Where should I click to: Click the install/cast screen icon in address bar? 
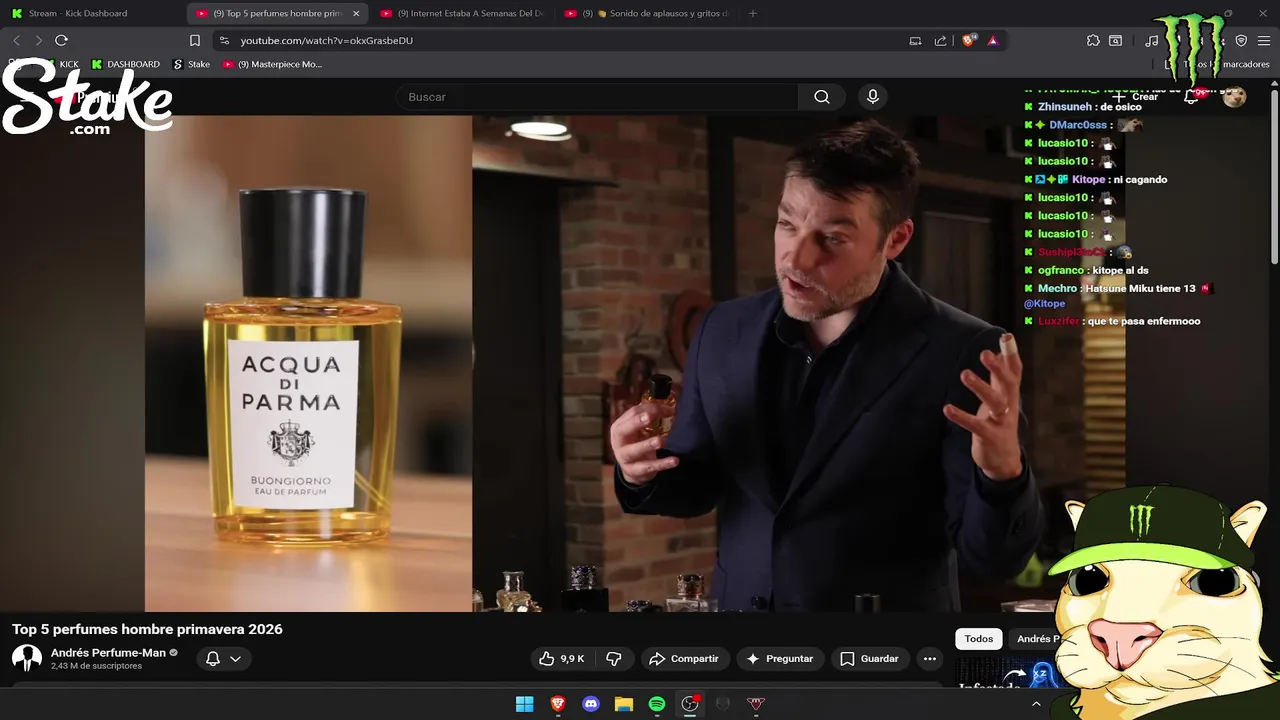click(x=915, y=40)
